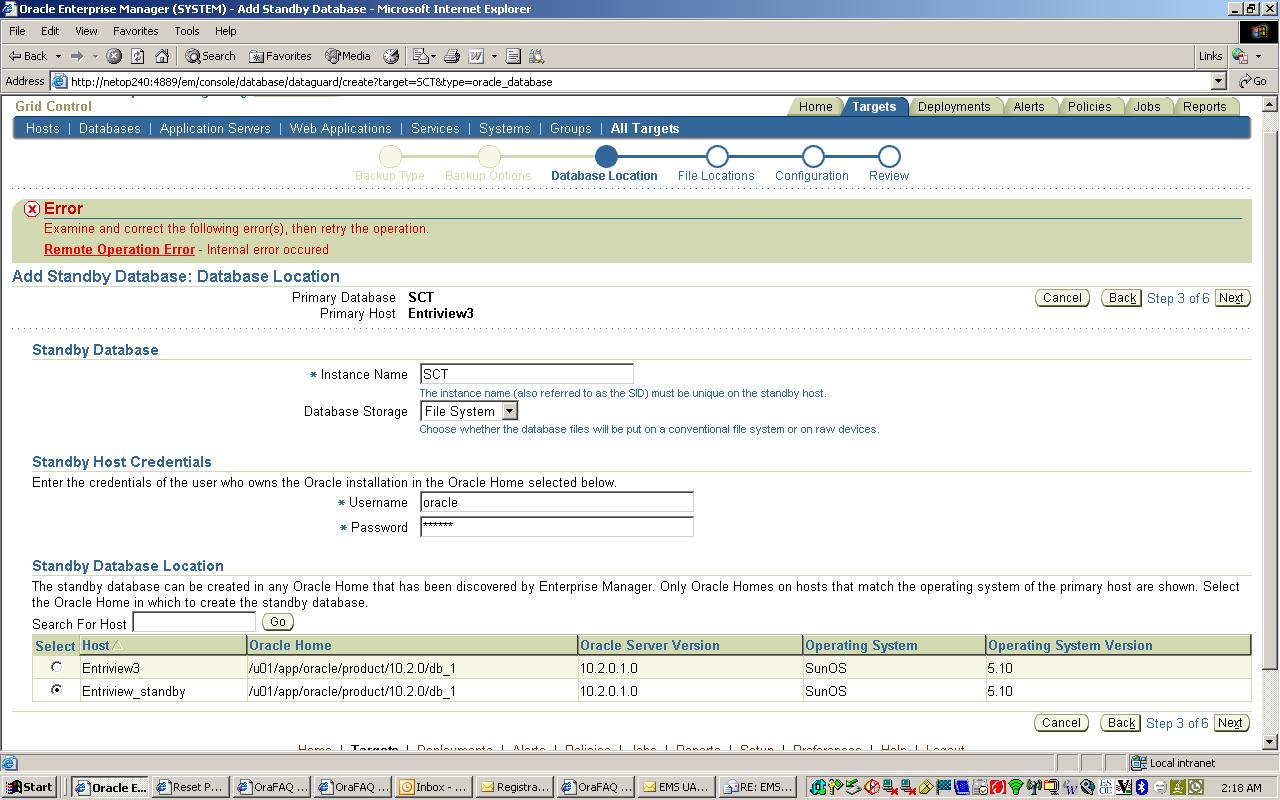Click top Cancel button
This screenshot has height=800, width=1280.
pos(1062,298)
